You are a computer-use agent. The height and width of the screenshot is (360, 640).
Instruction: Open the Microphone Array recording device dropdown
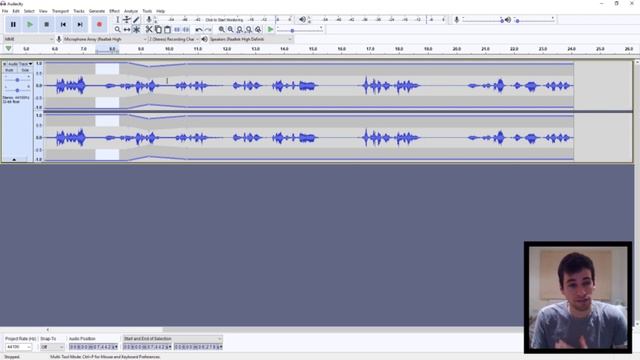coord(105,39)
